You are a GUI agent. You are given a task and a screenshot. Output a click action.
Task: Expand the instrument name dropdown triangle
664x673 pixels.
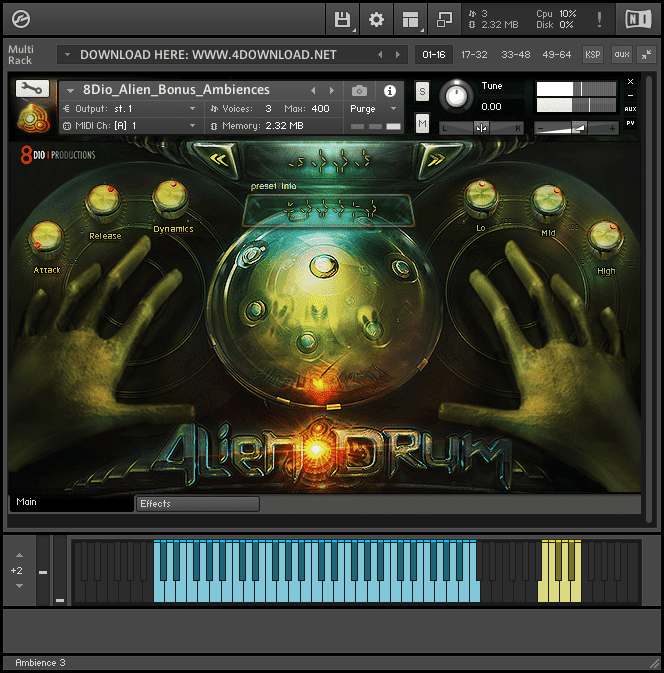[70, 91]
